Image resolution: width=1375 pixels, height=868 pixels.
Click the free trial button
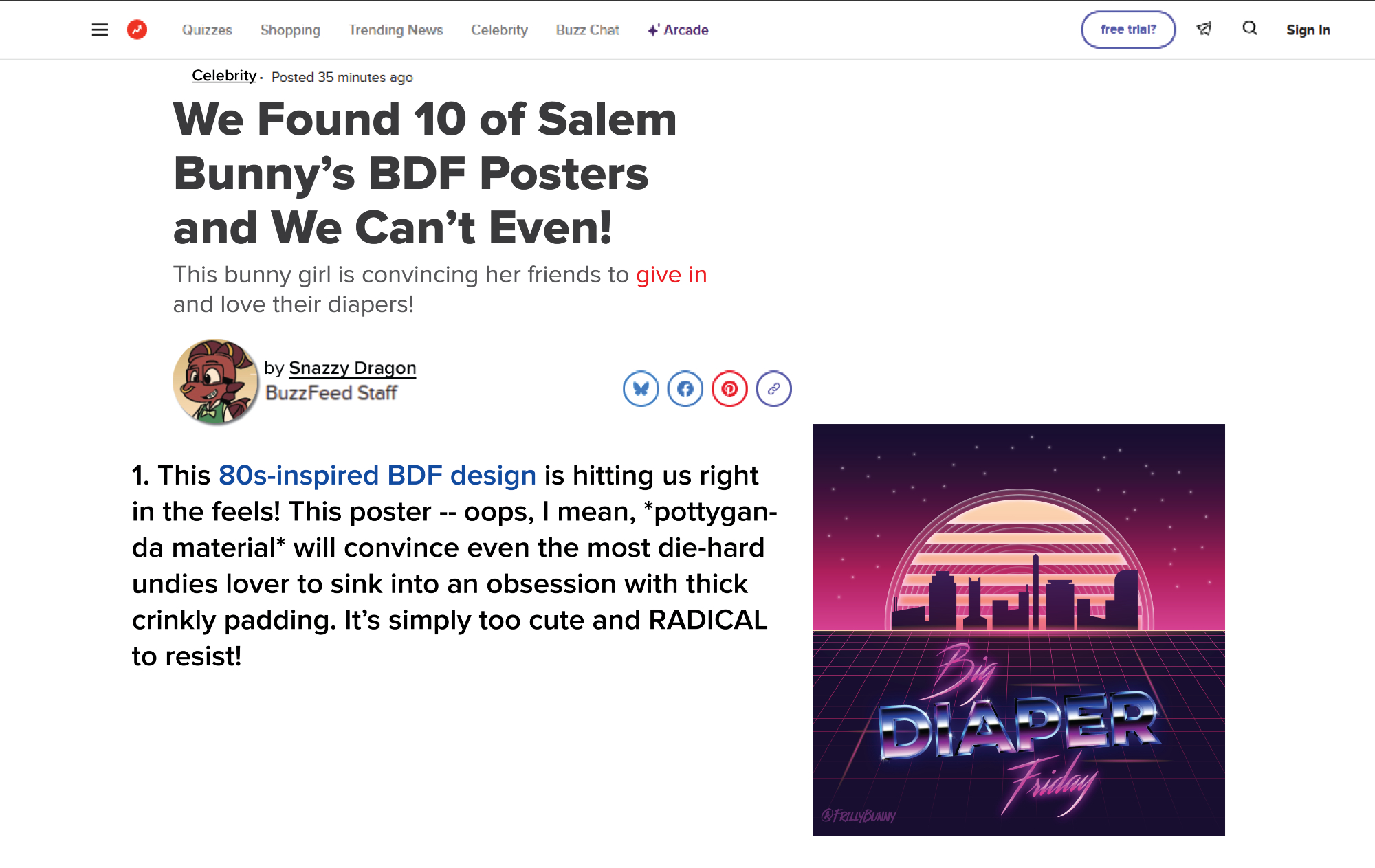pyautogui.click(x=1127, y=30)
